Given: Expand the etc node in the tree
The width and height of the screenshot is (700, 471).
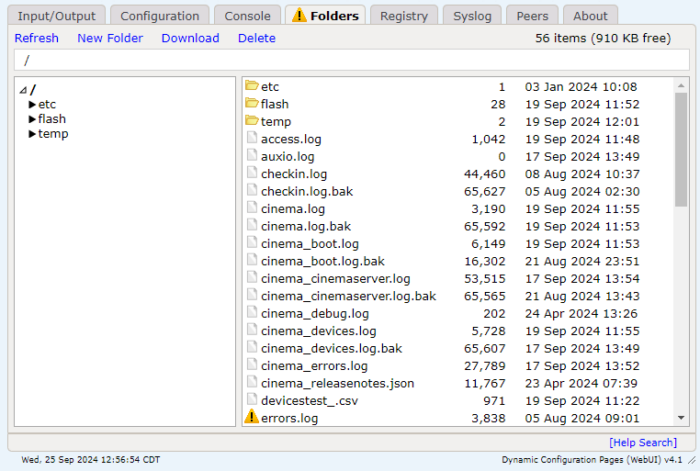Looking at the screenshot, I should point(32,104).
